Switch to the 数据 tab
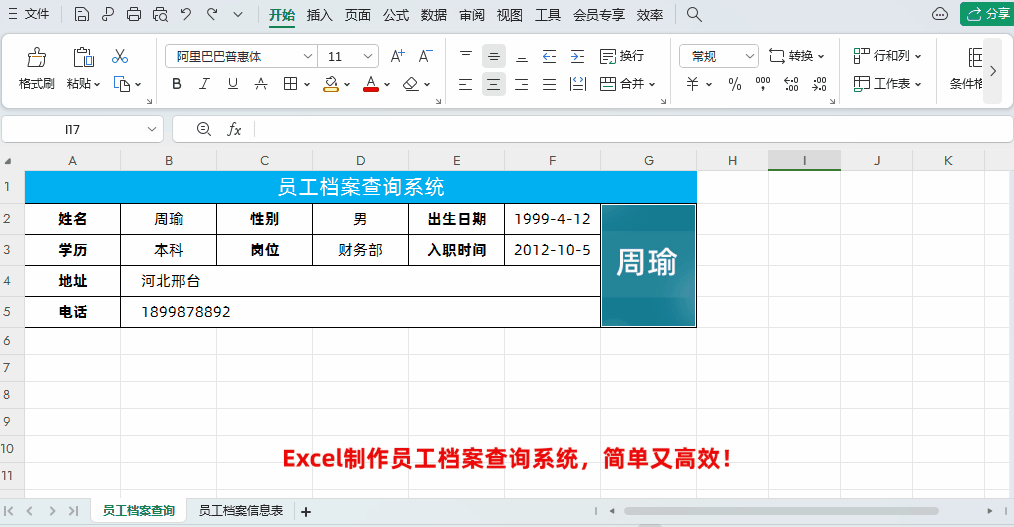 click(x=434, y=15)
